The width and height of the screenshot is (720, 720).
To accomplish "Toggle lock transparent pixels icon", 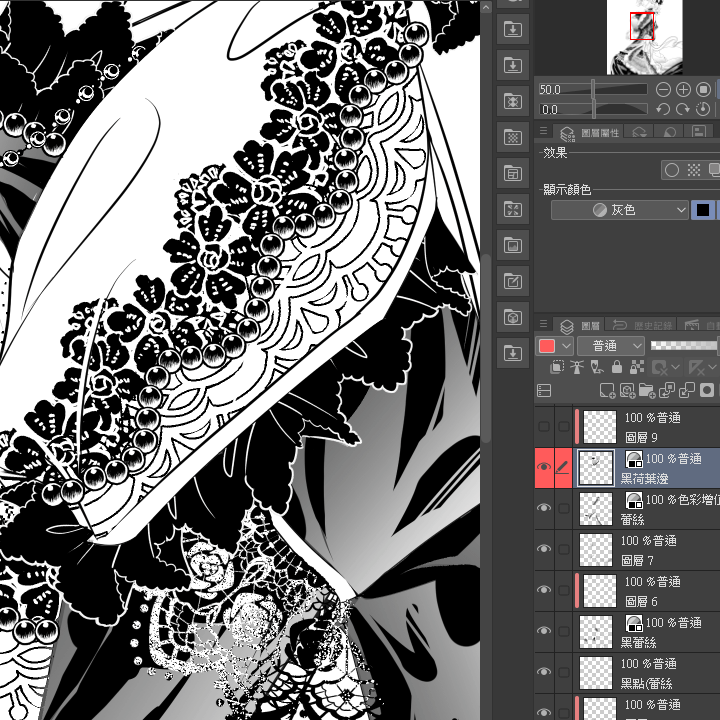I will click(x=636, y=367).
